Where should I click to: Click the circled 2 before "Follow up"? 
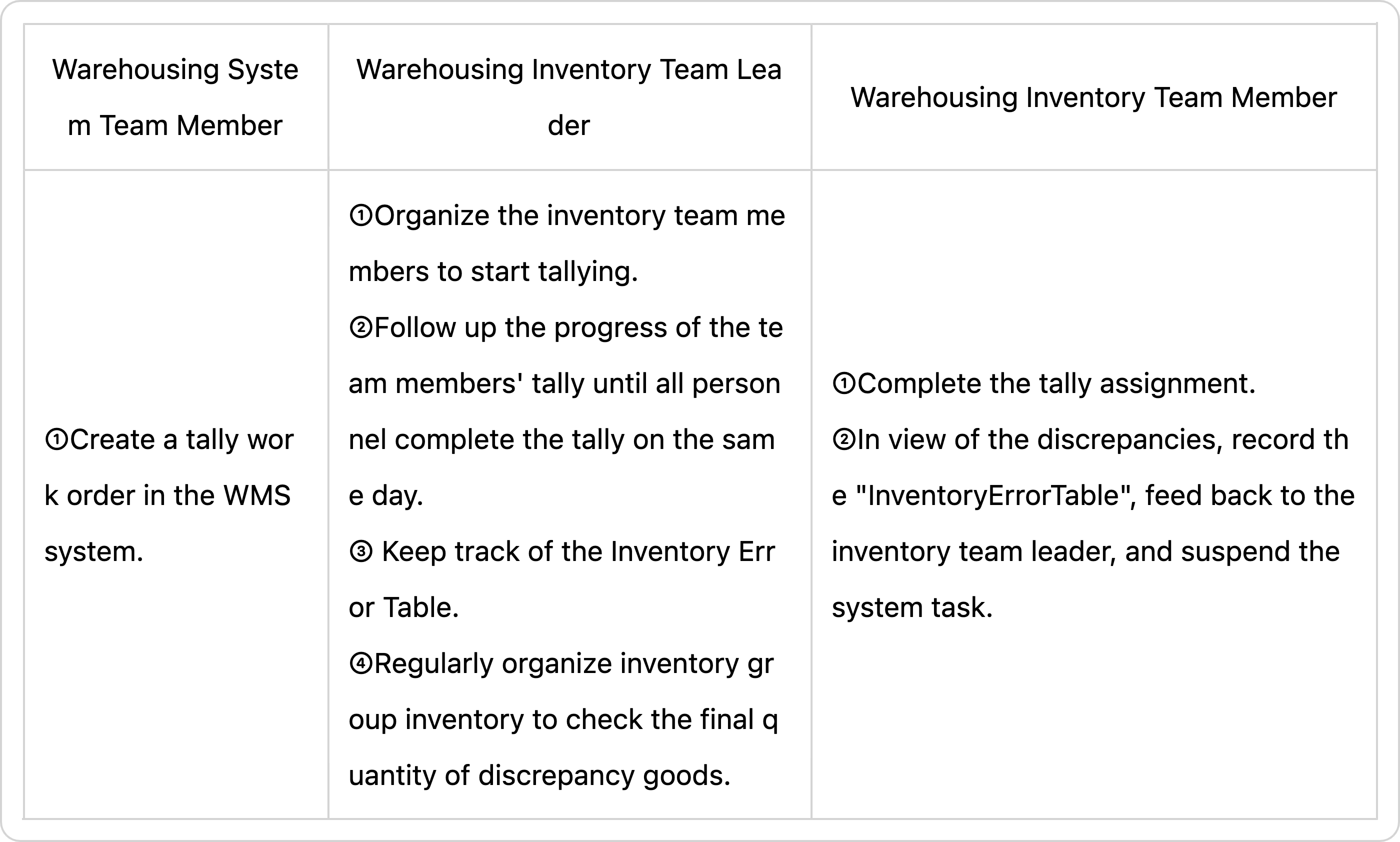click(x=360, y=327)
